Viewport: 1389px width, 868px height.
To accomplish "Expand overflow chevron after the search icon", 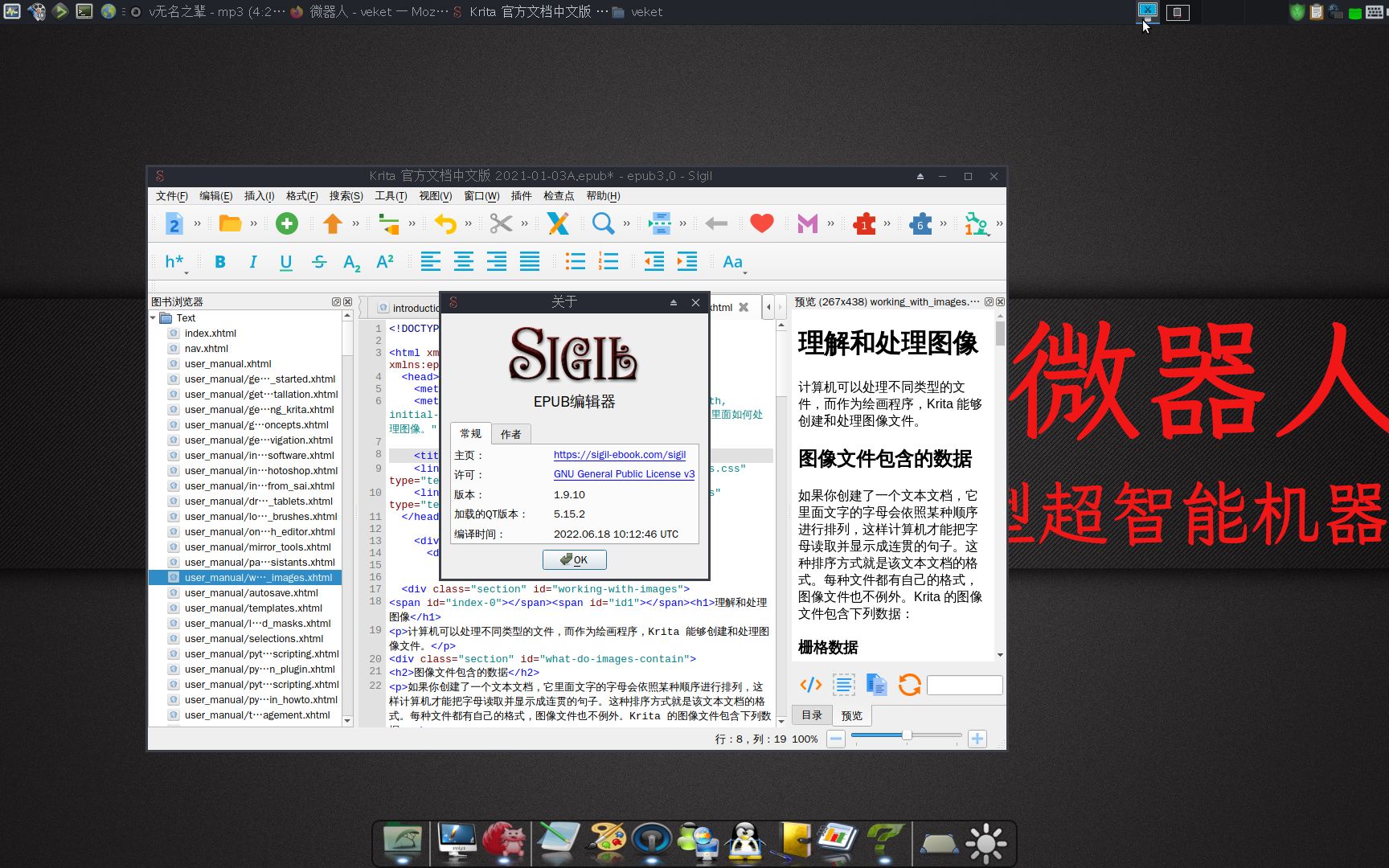I will 626,223.
